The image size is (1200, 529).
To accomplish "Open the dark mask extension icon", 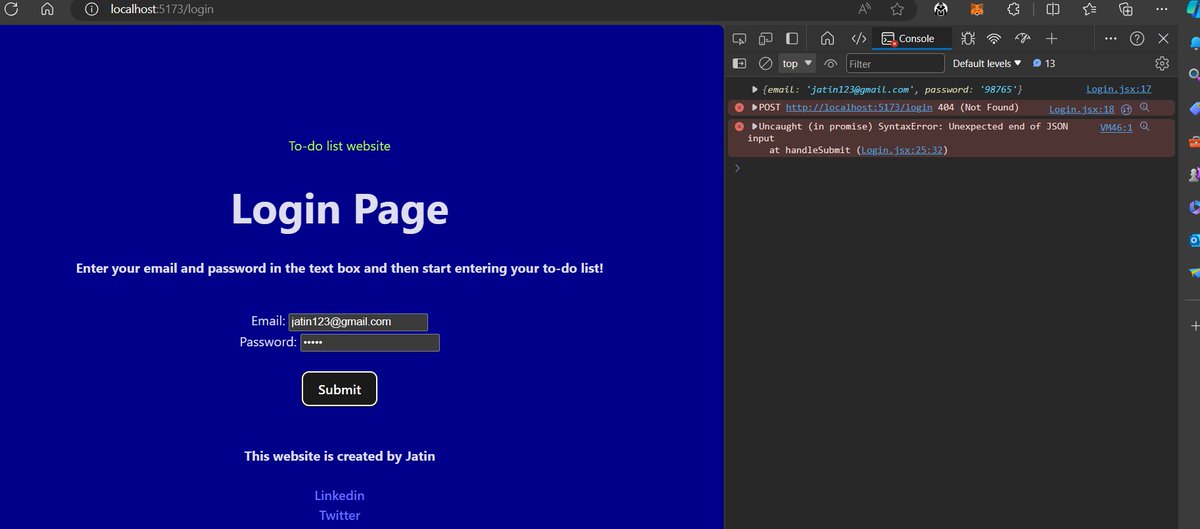I will tap(941, 9).
